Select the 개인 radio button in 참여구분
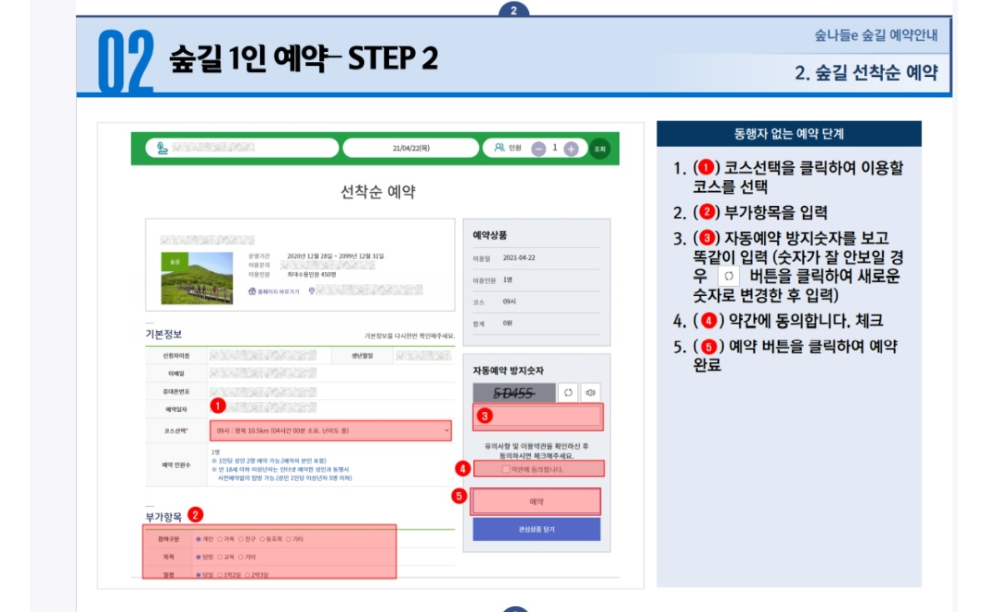The image size is (988, 612). point(198,540)
